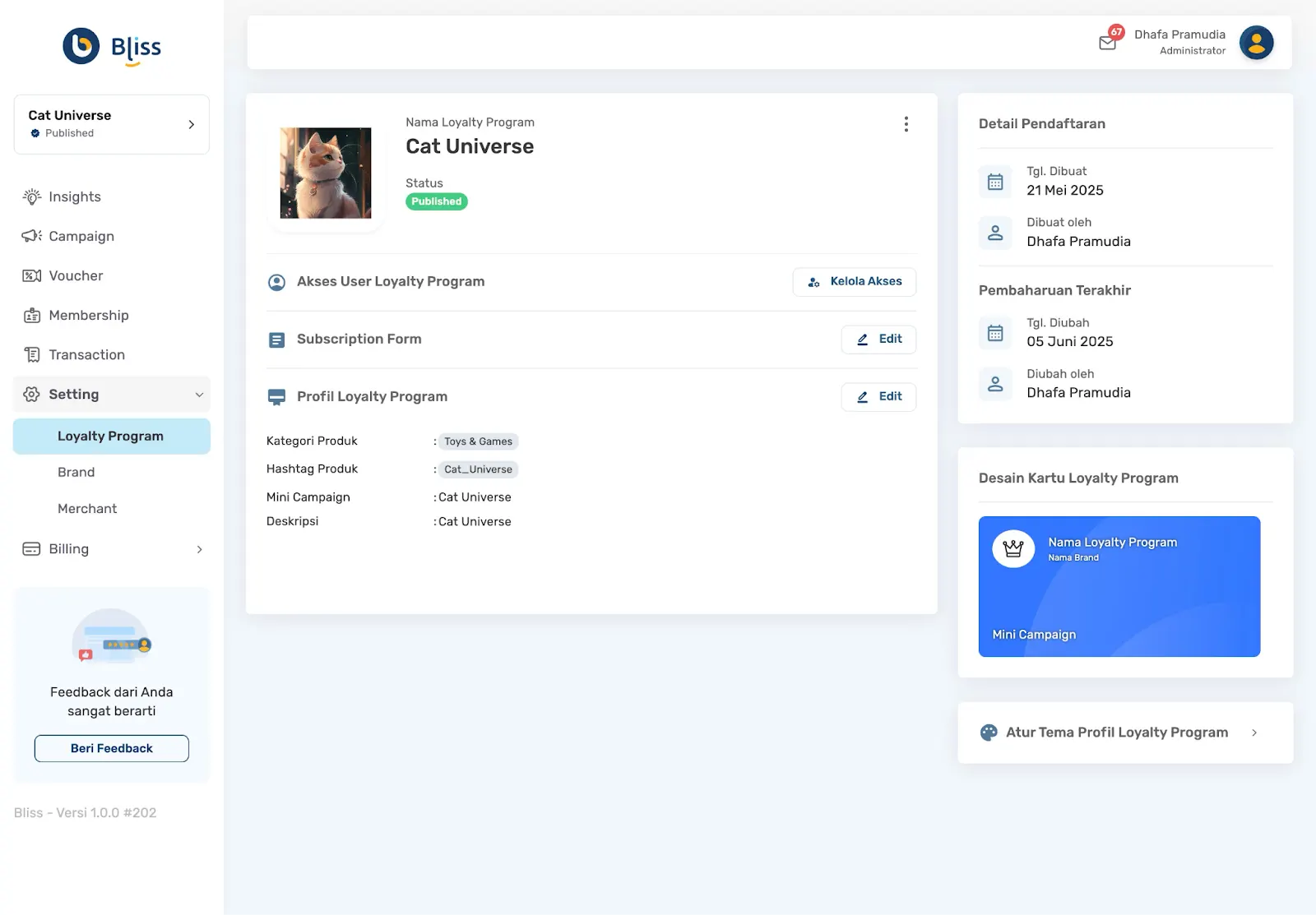Click the Pembaharuan Terakhir heading
Image resolution: width=1316 pixels, height=915 pixels.
coord(1054,291)
